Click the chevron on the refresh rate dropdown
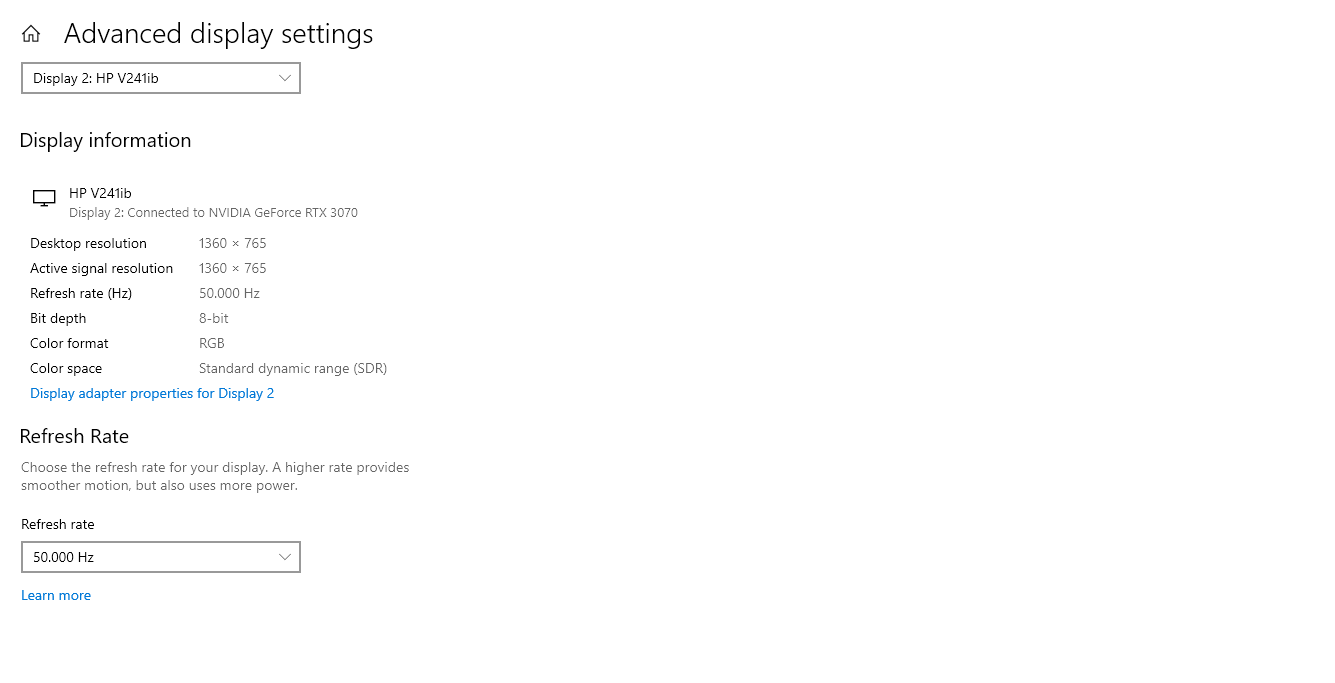1335x683 pixels. pyautogui.click(x=285, y=557)
